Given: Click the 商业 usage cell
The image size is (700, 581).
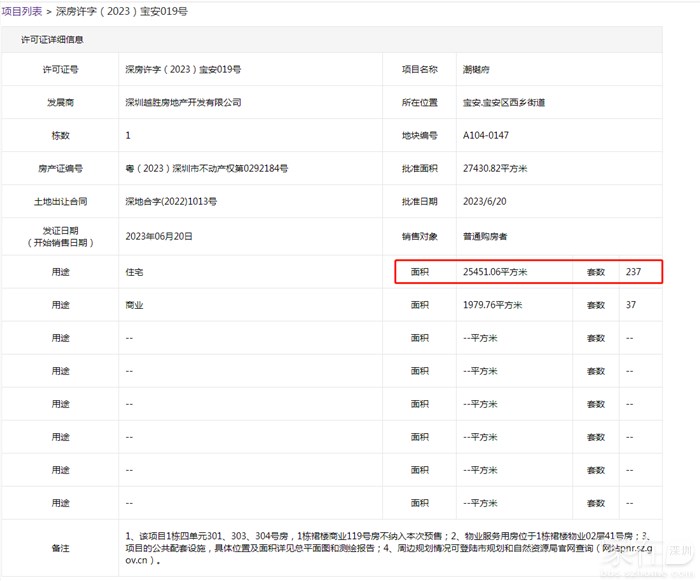Looking at the screenshot, I should pyautogui.click(x=134, y=305).
